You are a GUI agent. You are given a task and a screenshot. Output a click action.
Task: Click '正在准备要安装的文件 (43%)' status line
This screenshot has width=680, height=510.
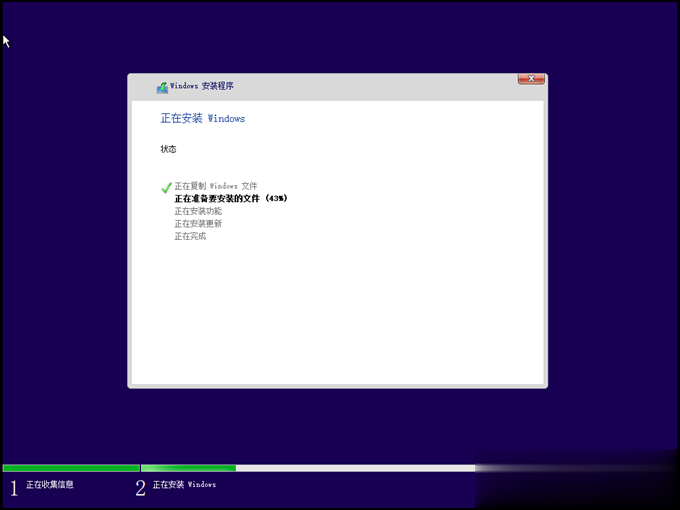coord(231,199)
